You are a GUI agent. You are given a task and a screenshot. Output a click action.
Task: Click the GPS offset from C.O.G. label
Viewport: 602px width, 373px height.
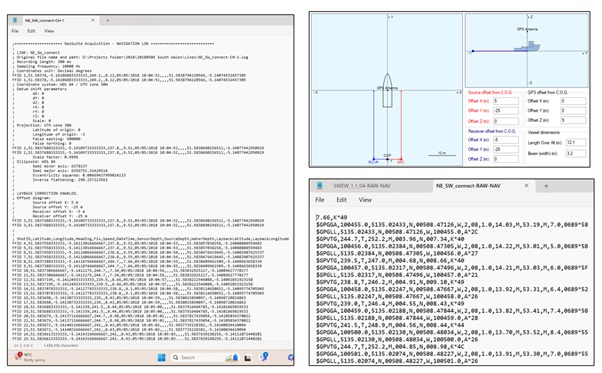[x=547, y=92]
